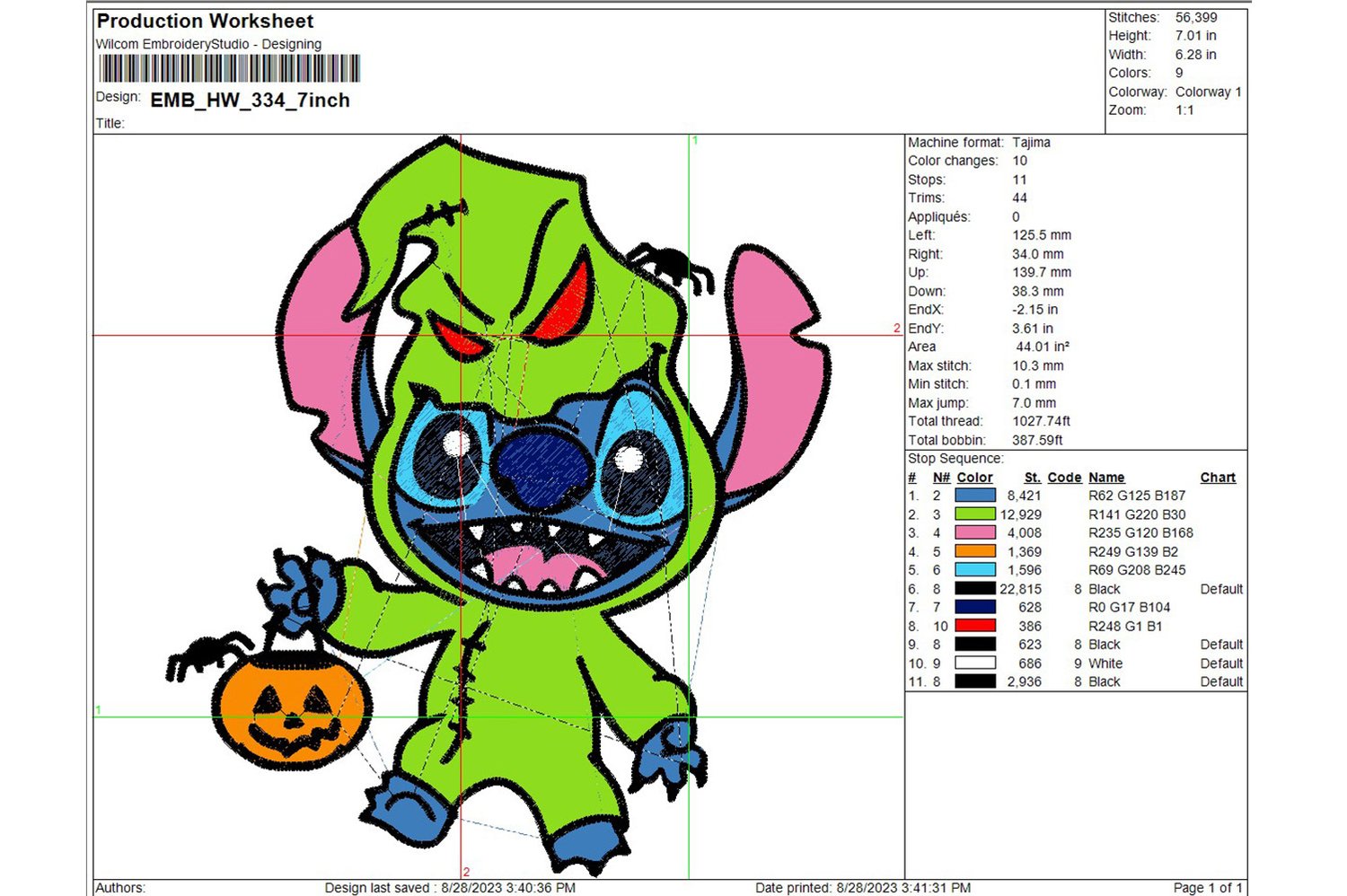Select the cyan R69 G208 B245 swatch

tap(975, 570)
